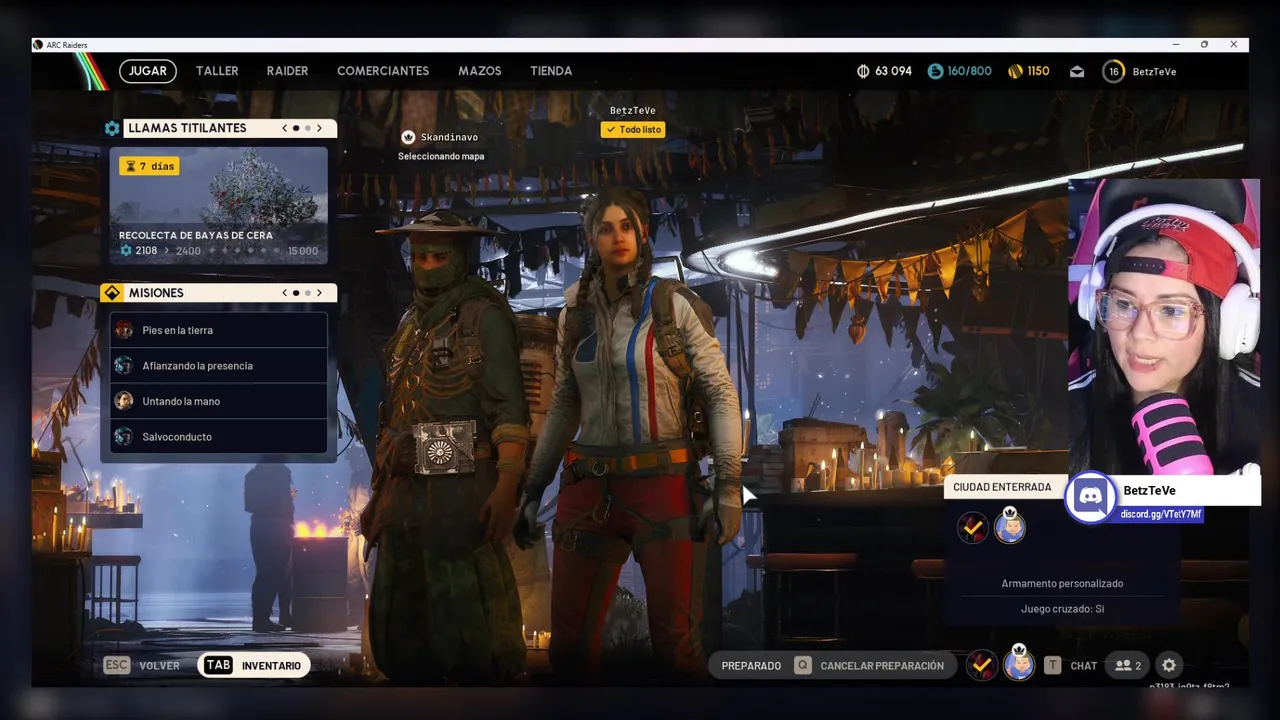Select the mission Afianzando la presencia
Image resolution: width=1280 pixels, height=720 pixels.
pyautogui.click(x=218, y=366)
